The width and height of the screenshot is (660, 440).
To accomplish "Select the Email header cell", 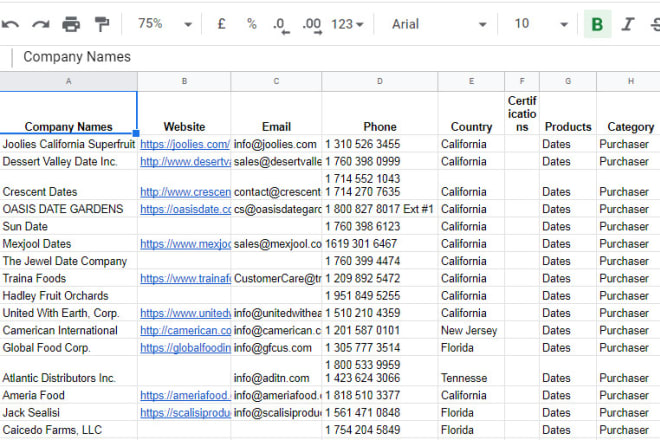I will pos(276,113).
